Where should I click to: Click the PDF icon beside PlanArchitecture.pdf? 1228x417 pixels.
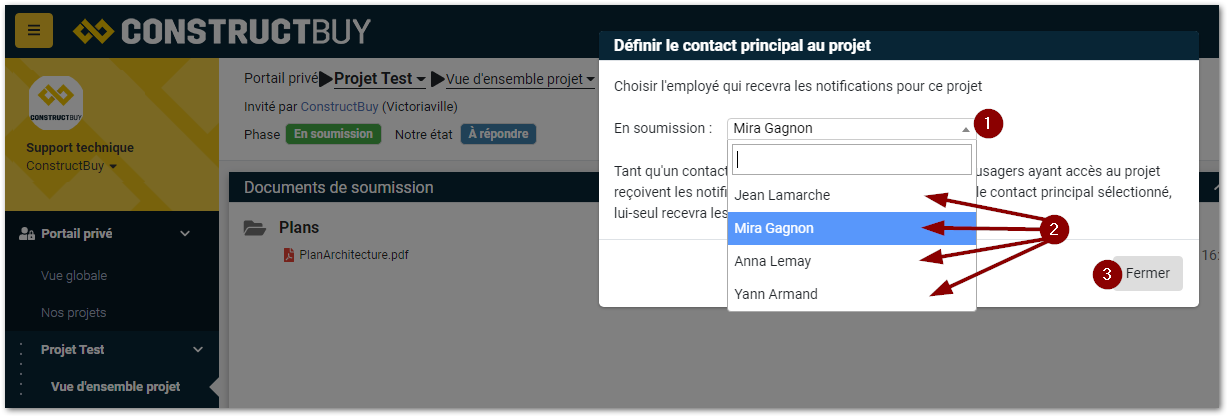tap(288, 255)
